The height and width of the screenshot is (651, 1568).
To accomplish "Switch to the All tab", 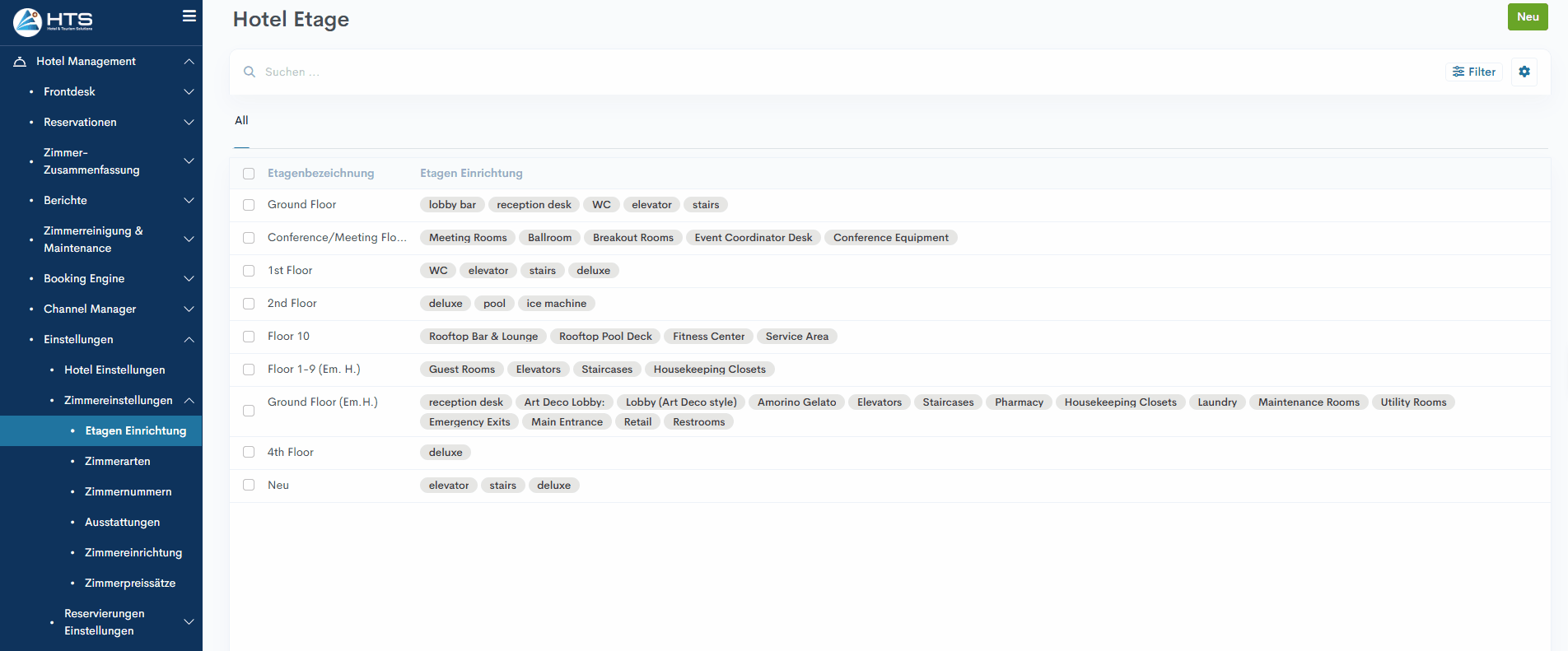I will 241,120.
